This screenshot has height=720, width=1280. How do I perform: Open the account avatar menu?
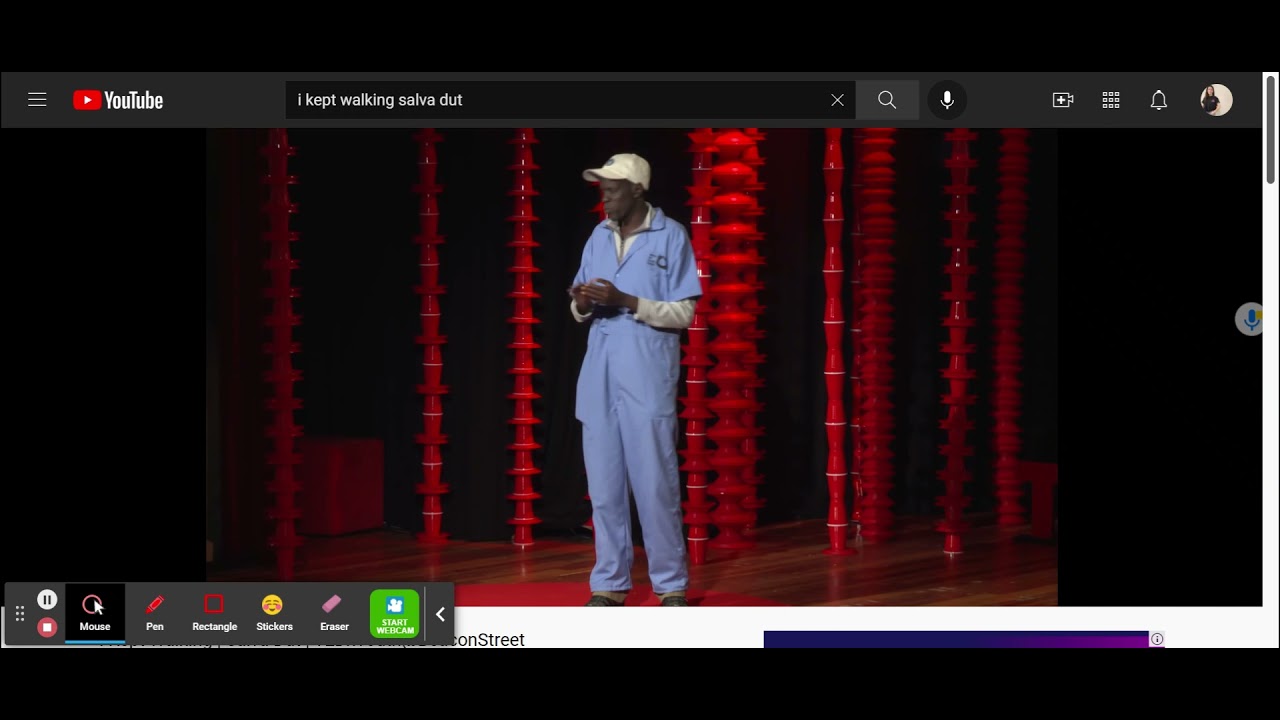click(x=1216, y=100)
